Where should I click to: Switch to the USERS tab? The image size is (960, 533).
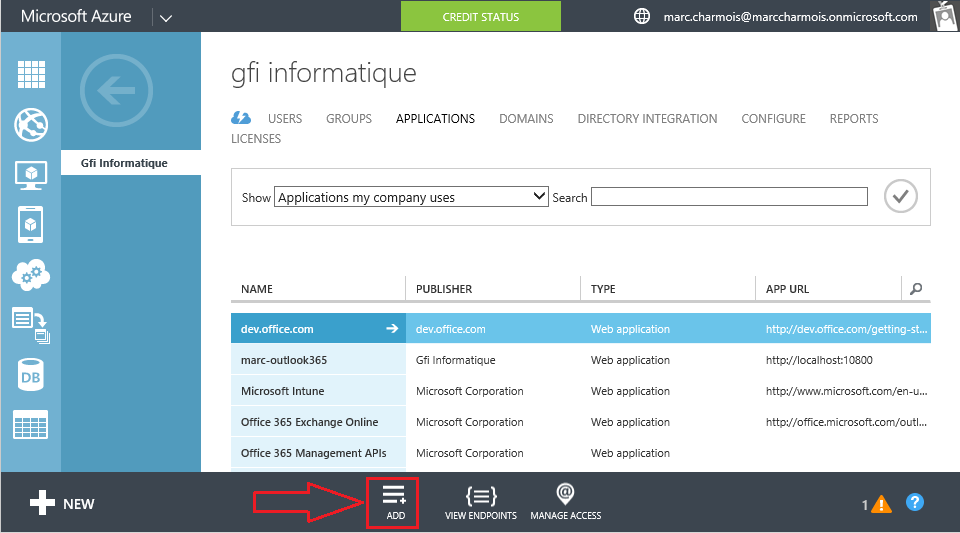coord(285,119)
